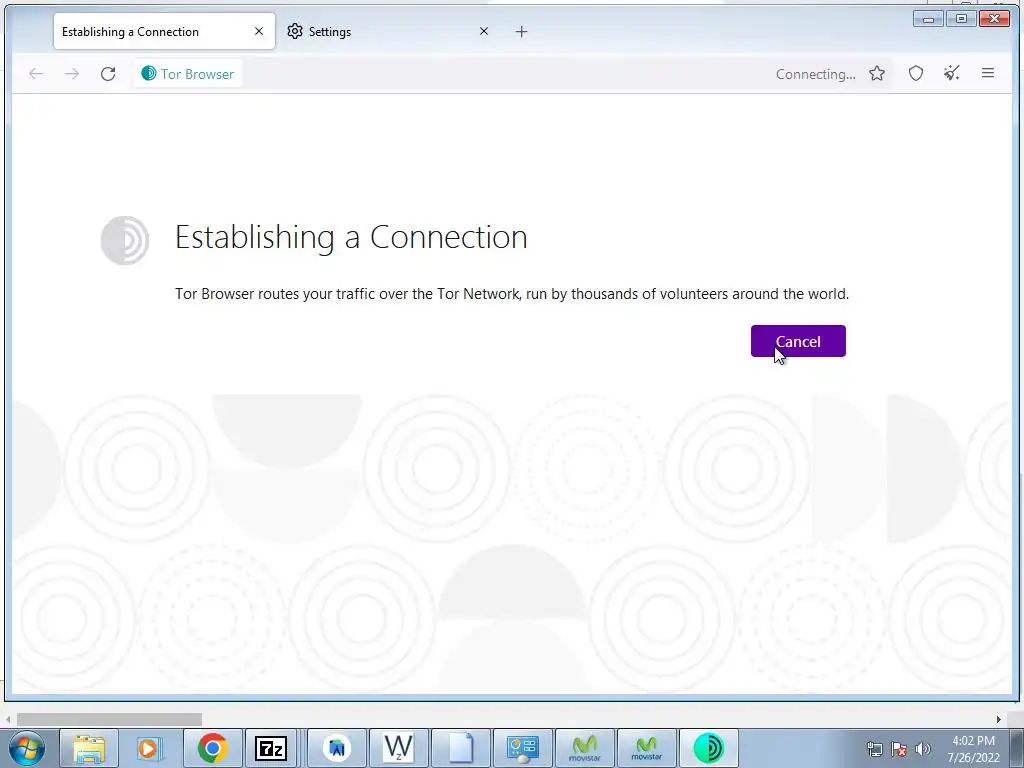The image size is (1024, 768).
Task: Switch to Tor Browser taskbar icon
Action: pos(709,748)
